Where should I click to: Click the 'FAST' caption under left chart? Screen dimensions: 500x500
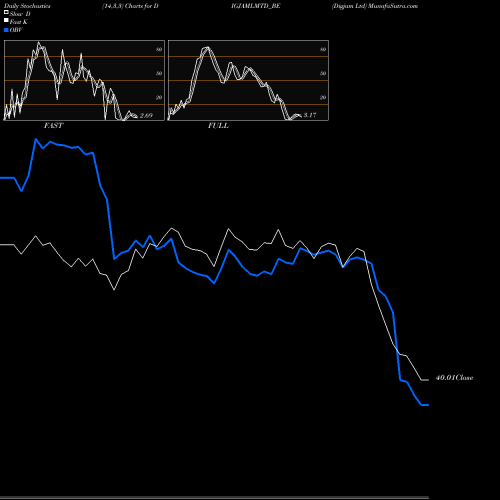click(x=53, y=125)
